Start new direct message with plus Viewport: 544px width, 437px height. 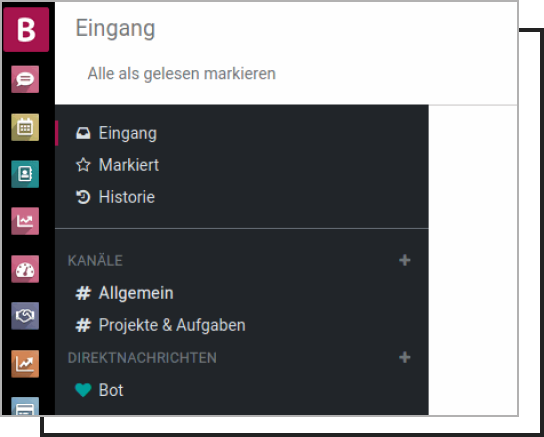click(405, 357)
